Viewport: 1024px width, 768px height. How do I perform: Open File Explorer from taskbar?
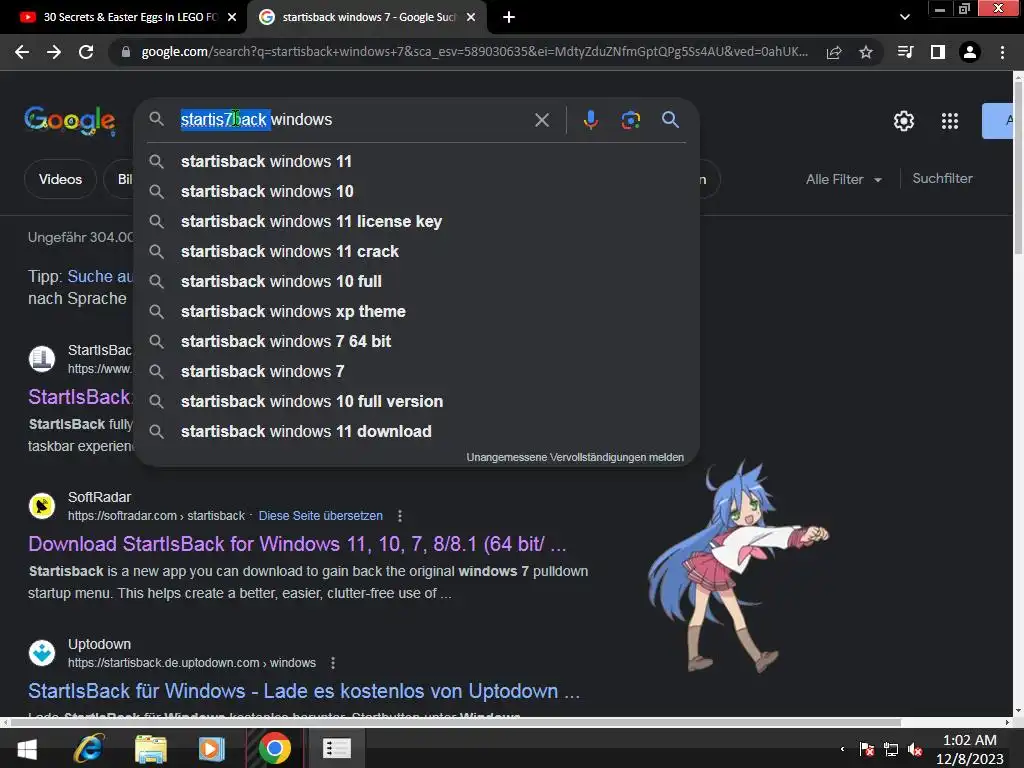[151, 748]
